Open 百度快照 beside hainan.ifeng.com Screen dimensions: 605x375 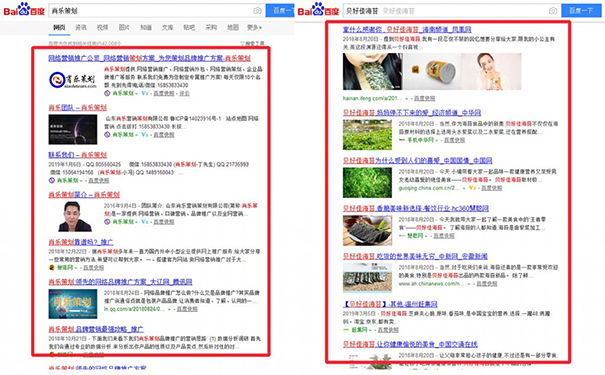pyautogui.click(x=424, y=98)
